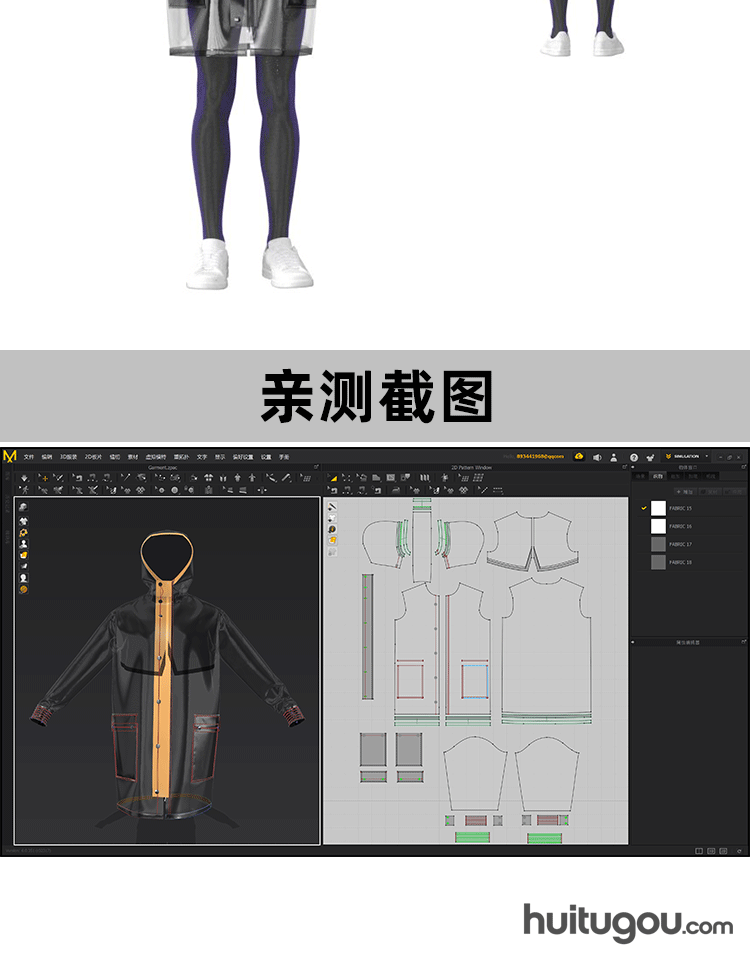Click the Marvelous Designer logo icon
Image resolution: width=750 pixels, height=960 pixels.
pyautogui.click(x=10, y=456)
